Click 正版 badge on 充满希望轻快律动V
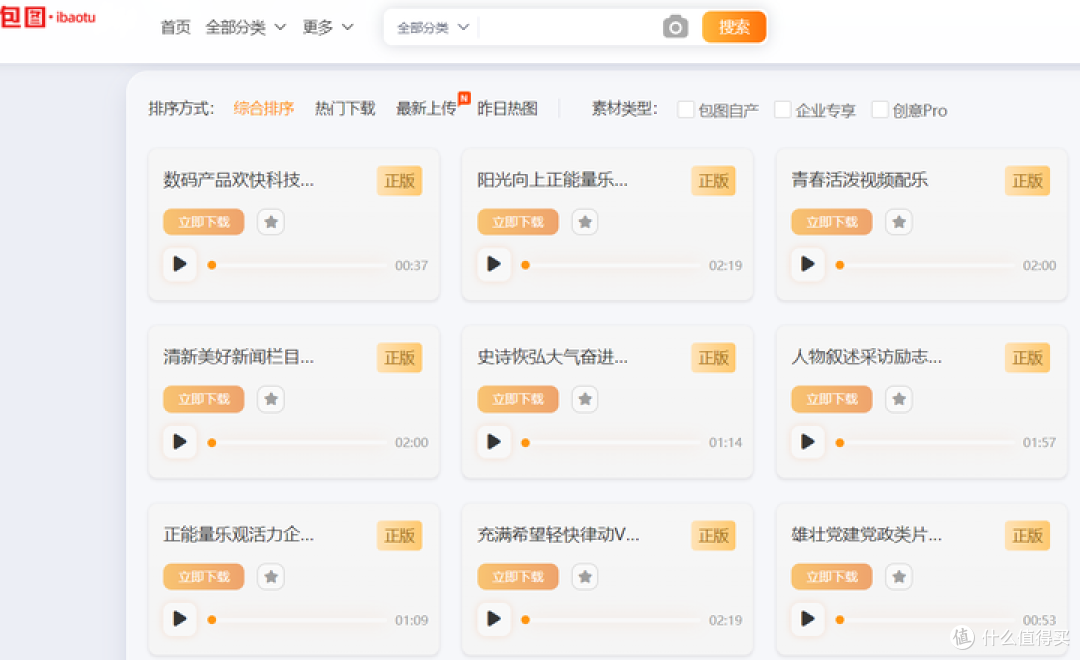Image resolution: width=1080 pixels, height=660 pixels. [x=714, y=535]
